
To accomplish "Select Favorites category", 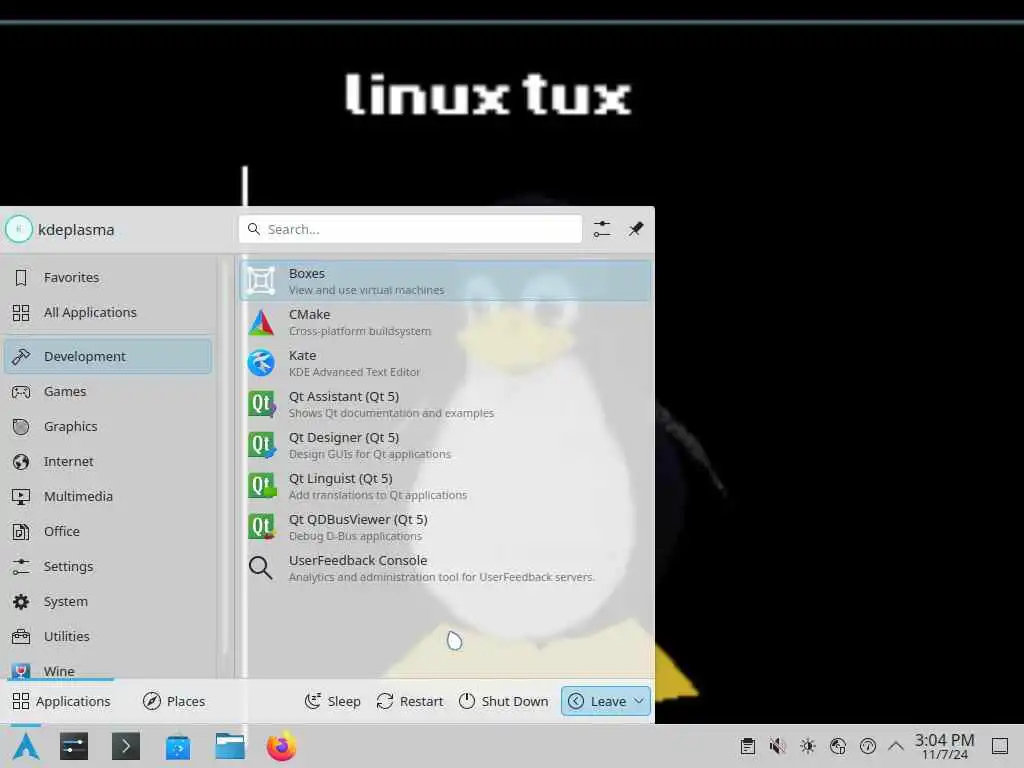I will point(108,278).
